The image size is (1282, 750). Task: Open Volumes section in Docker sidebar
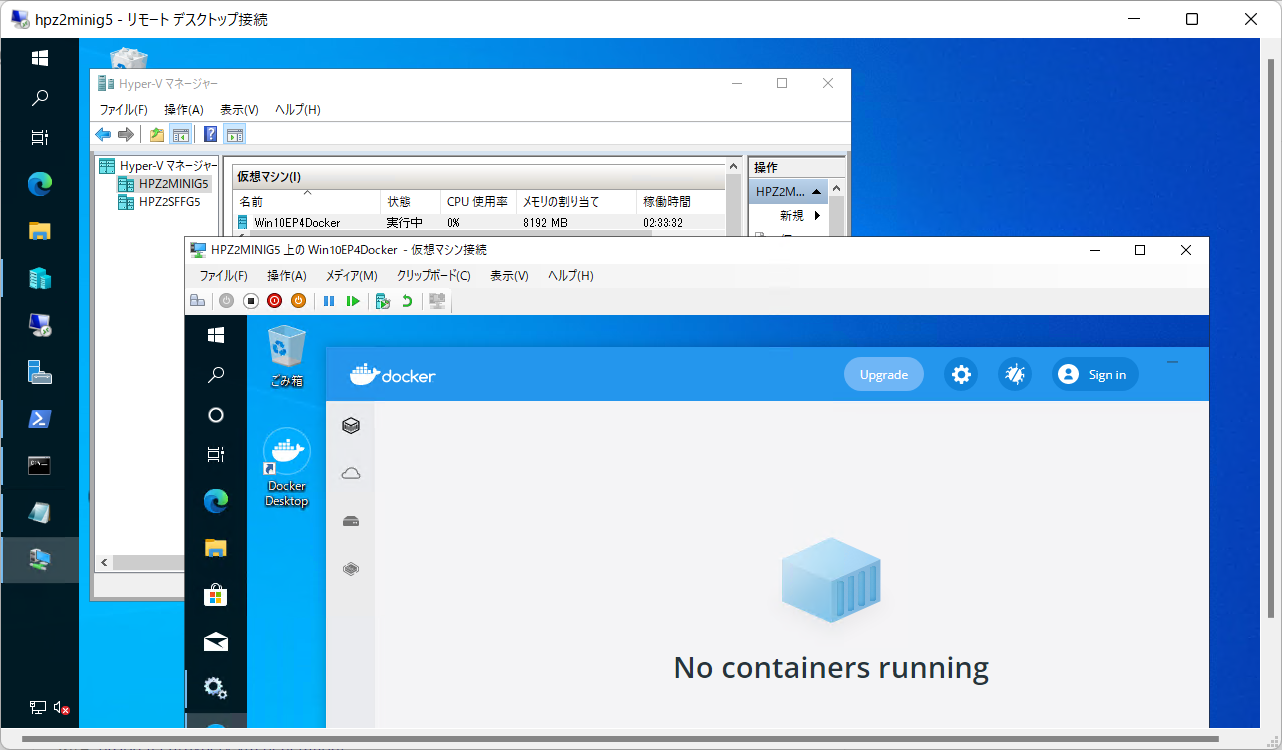(x=351, y=521)
